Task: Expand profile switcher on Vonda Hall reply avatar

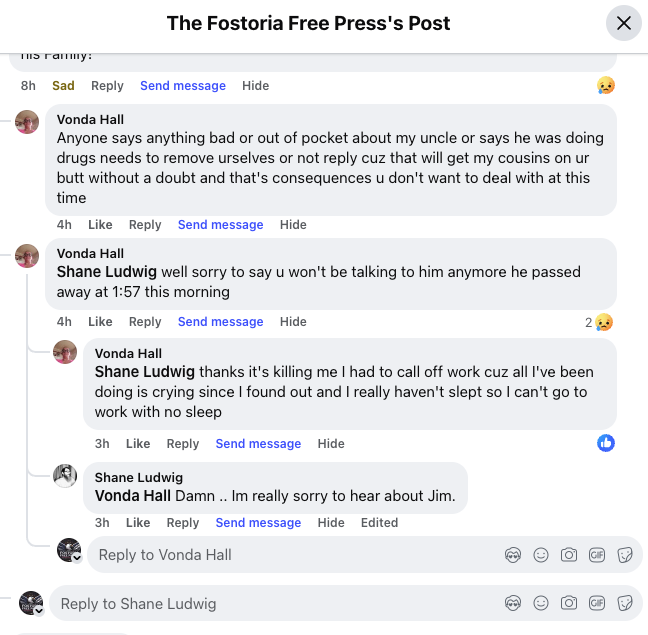Action: [77, 558]
